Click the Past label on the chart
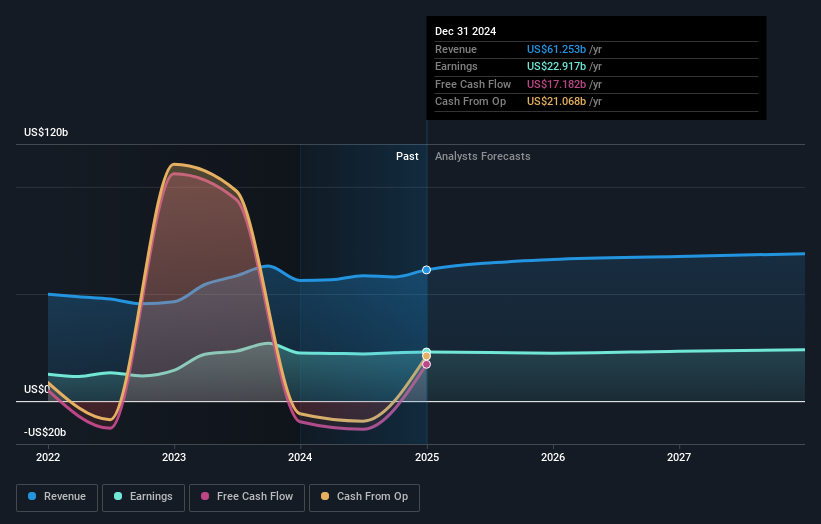This screenshot has height=524, width=821. (x=407, y=157)
